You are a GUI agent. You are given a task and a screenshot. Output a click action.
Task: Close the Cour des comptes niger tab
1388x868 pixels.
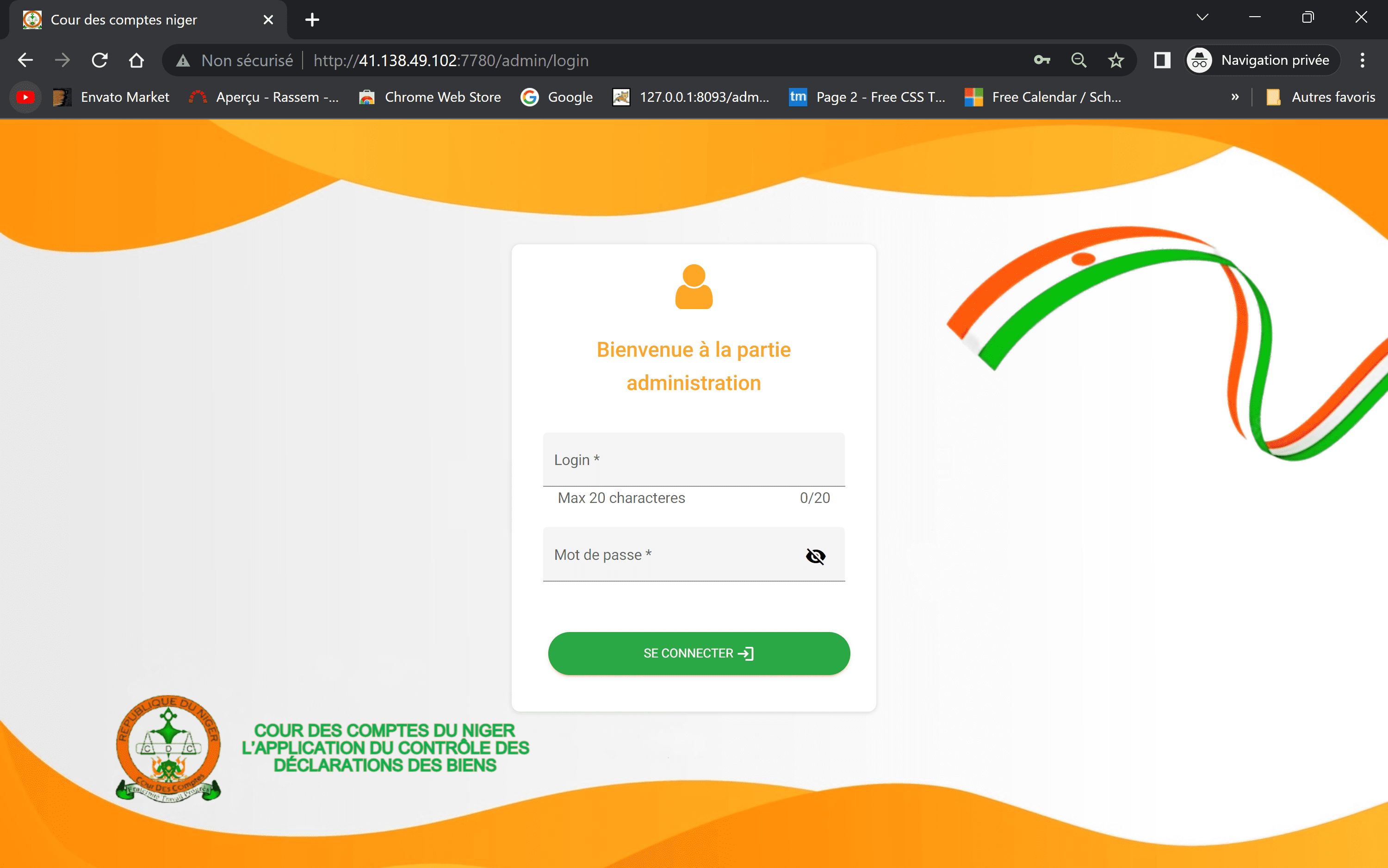pos(268,19)
